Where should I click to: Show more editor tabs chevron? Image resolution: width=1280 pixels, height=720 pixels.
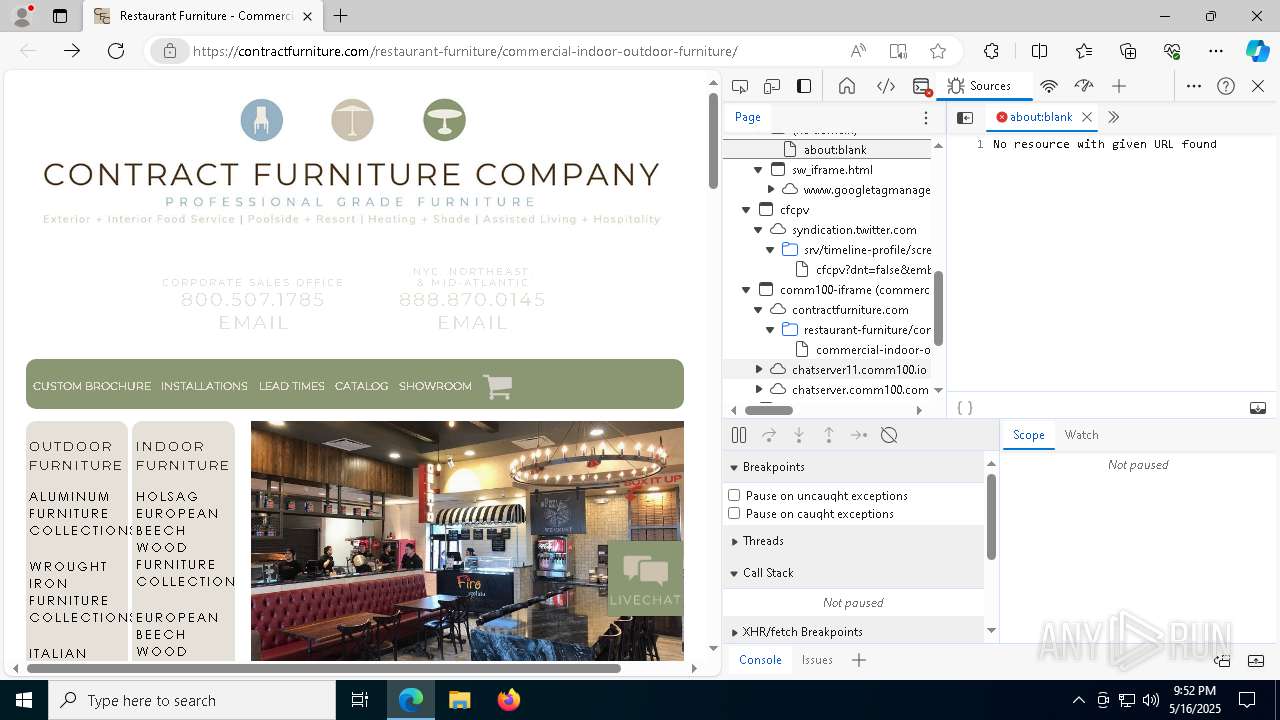click(x=1113, y=117)
